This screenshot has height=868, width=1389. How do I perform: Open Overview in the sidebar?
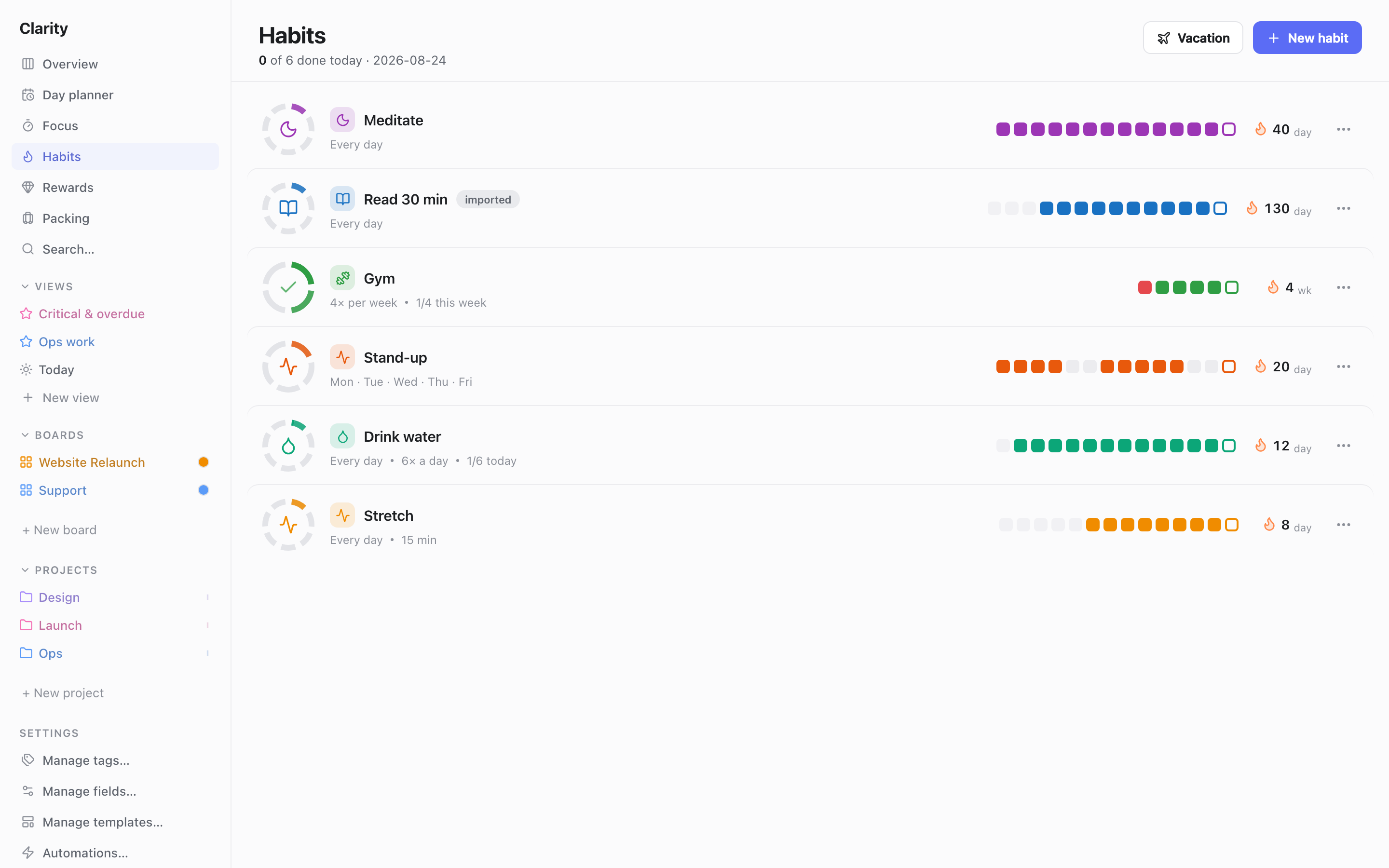[x=115, y=64]
